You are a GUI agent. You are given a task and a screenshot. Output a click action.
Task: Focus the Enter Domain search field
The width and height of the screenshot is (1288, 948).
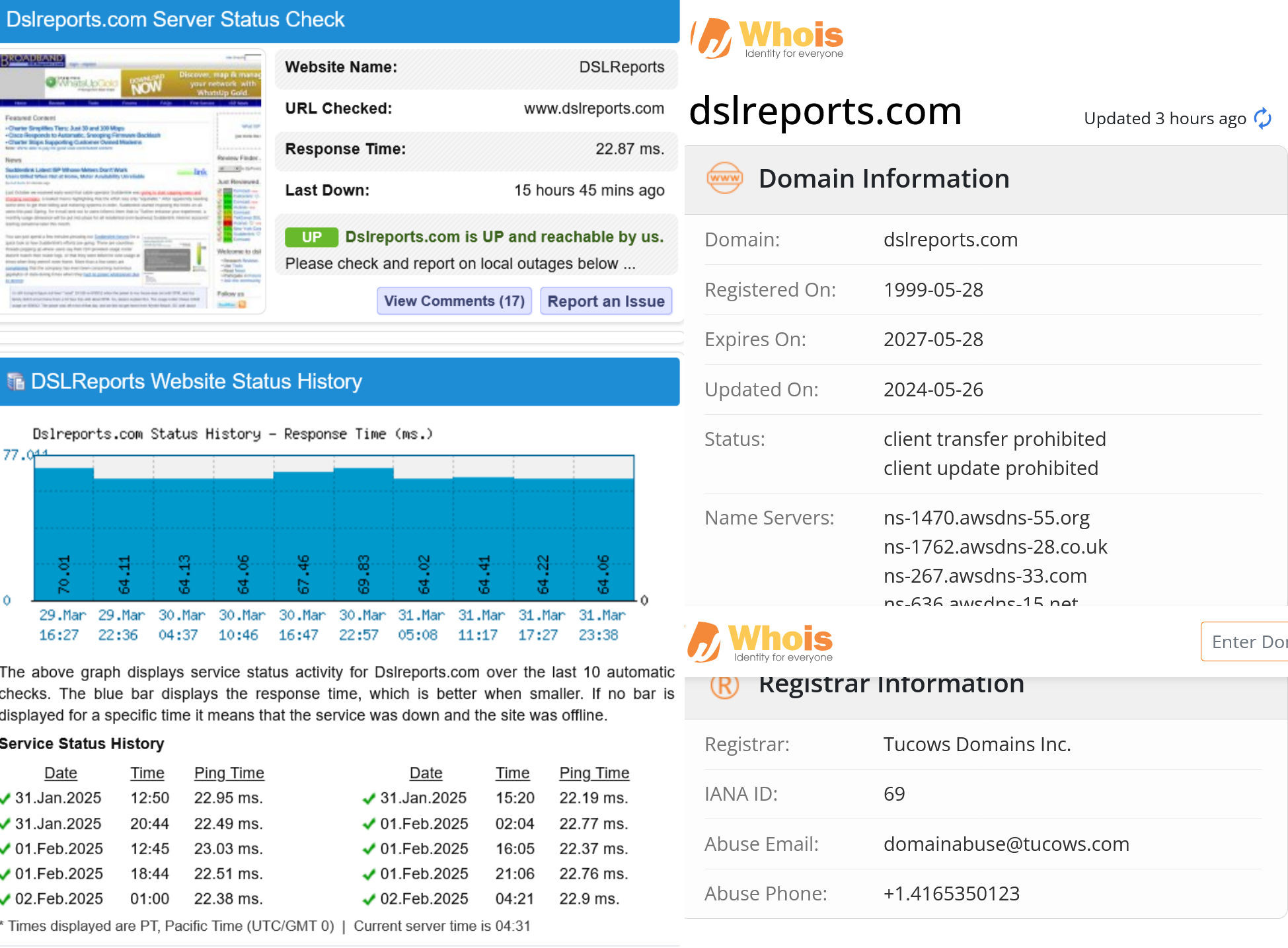tap(1244, 641)
